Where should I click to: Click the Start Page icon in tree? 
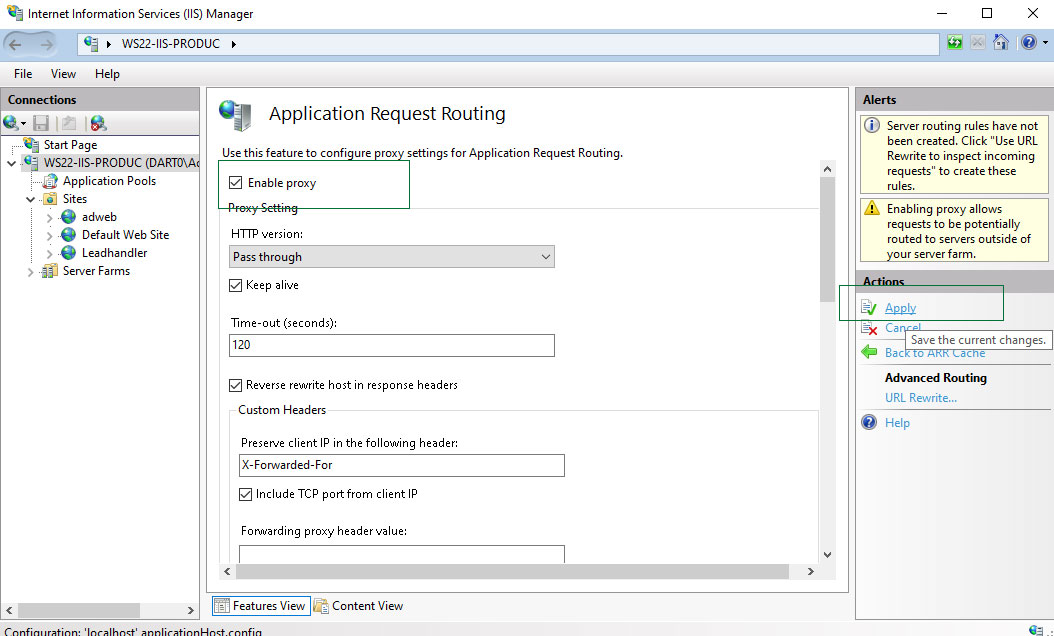pyautogui.click(x=32, y=145)
